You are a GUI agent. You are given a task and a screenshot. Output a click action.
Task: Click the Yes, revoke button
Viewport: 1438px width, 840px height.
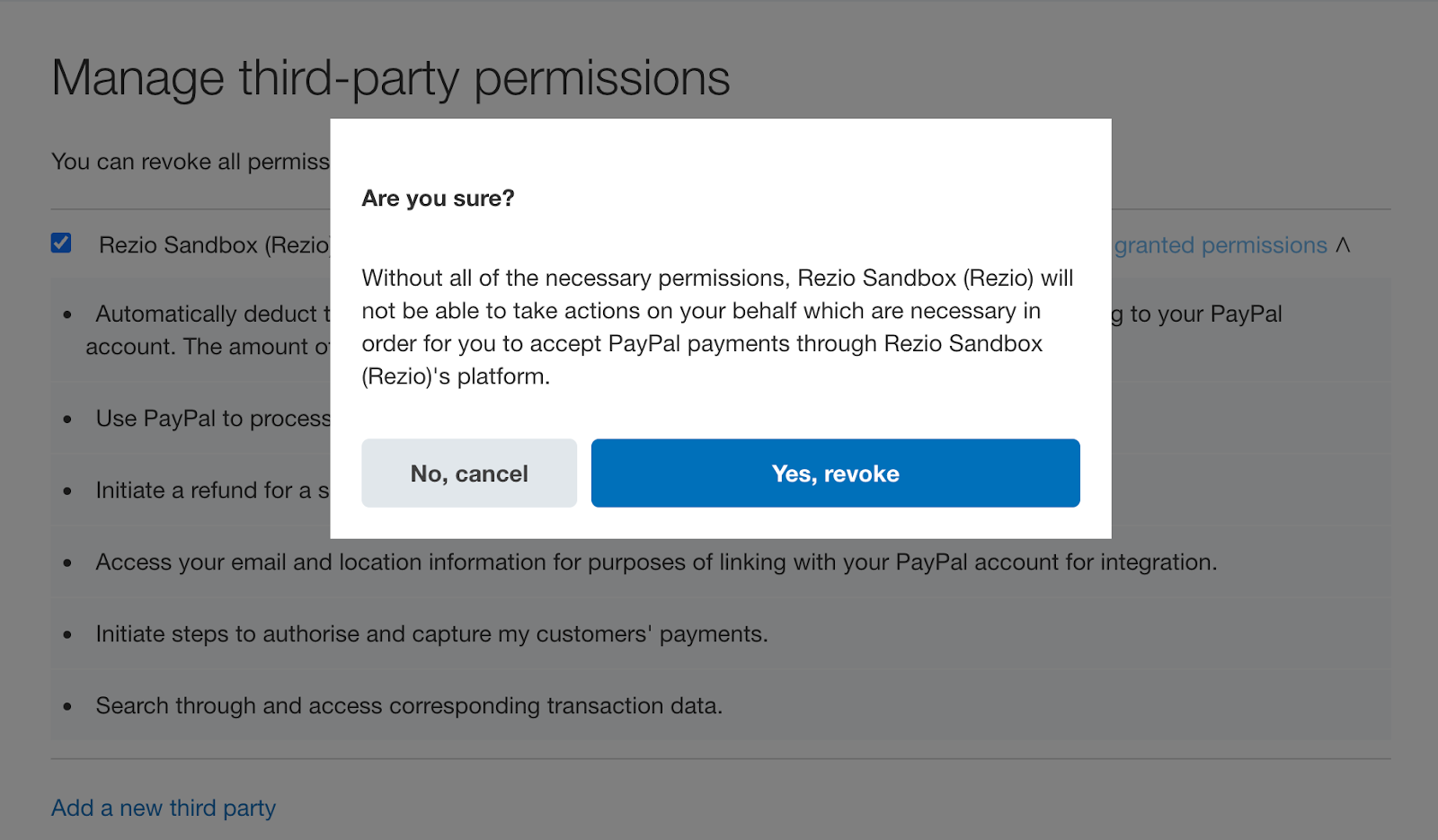(835, 473)
